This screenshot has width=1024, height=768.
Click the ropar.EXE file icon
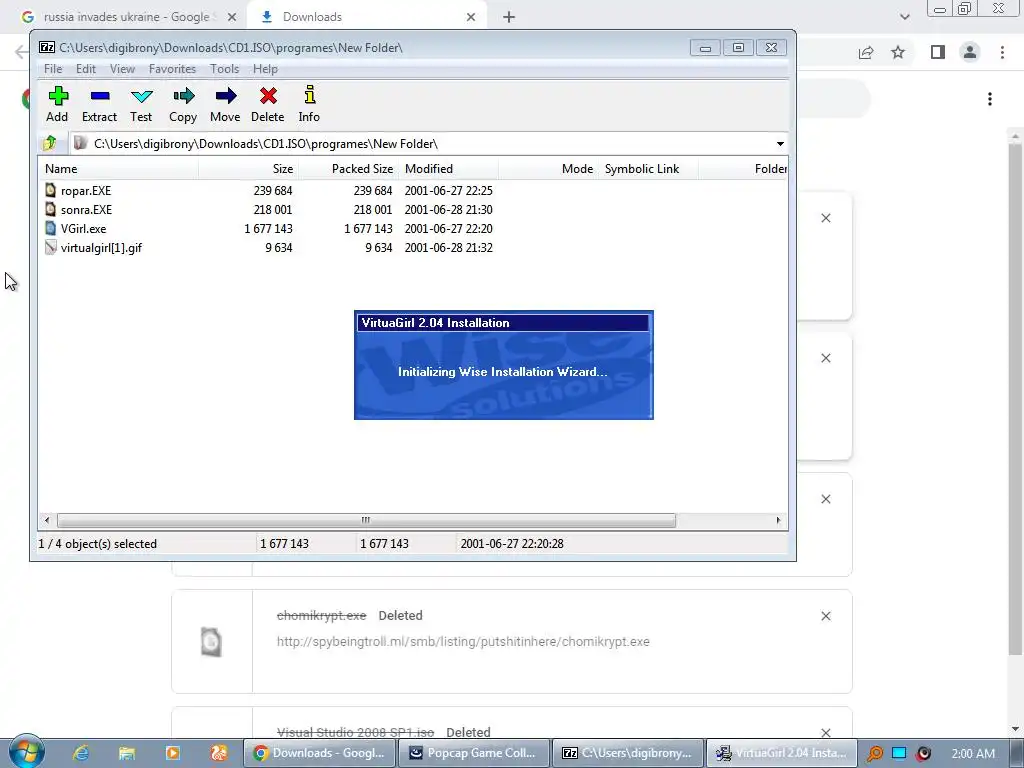[50, 190]
